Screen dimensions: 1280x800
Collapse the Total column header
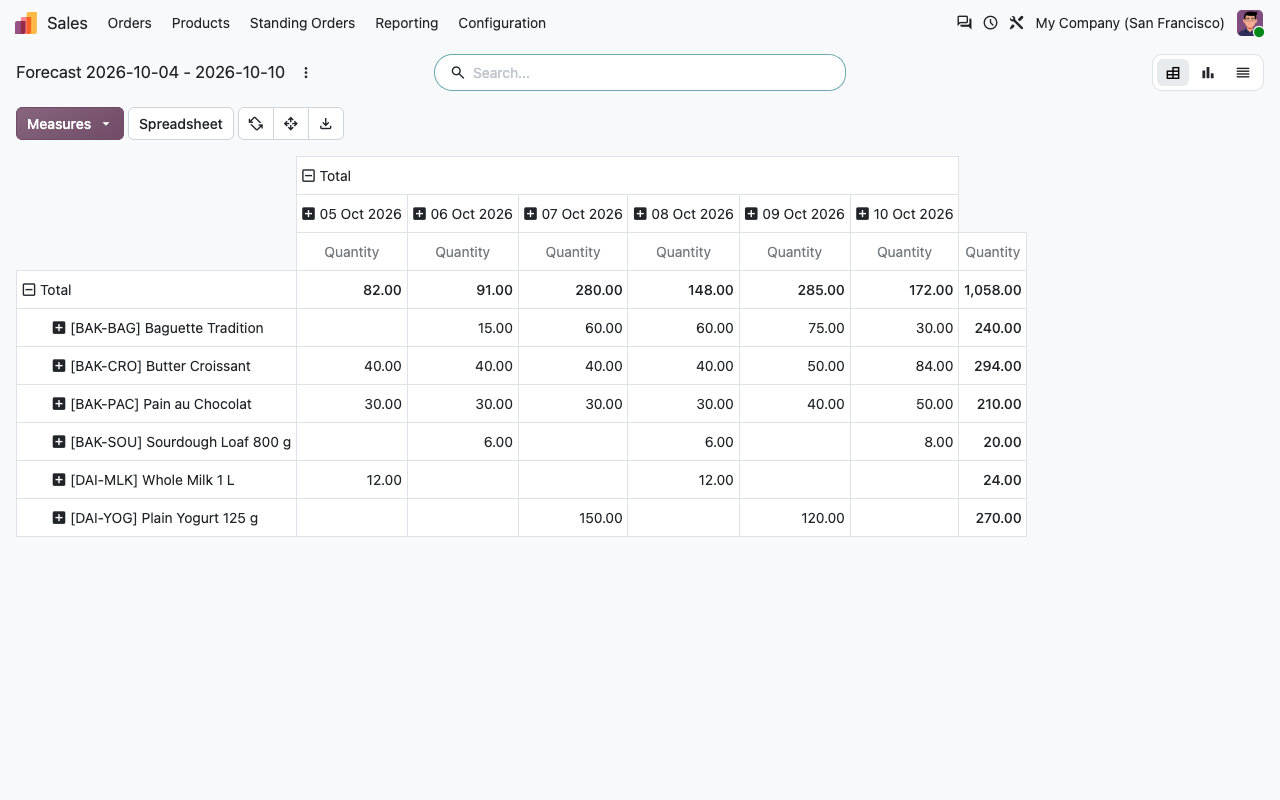pyautogui.click(x=309, y=176)
